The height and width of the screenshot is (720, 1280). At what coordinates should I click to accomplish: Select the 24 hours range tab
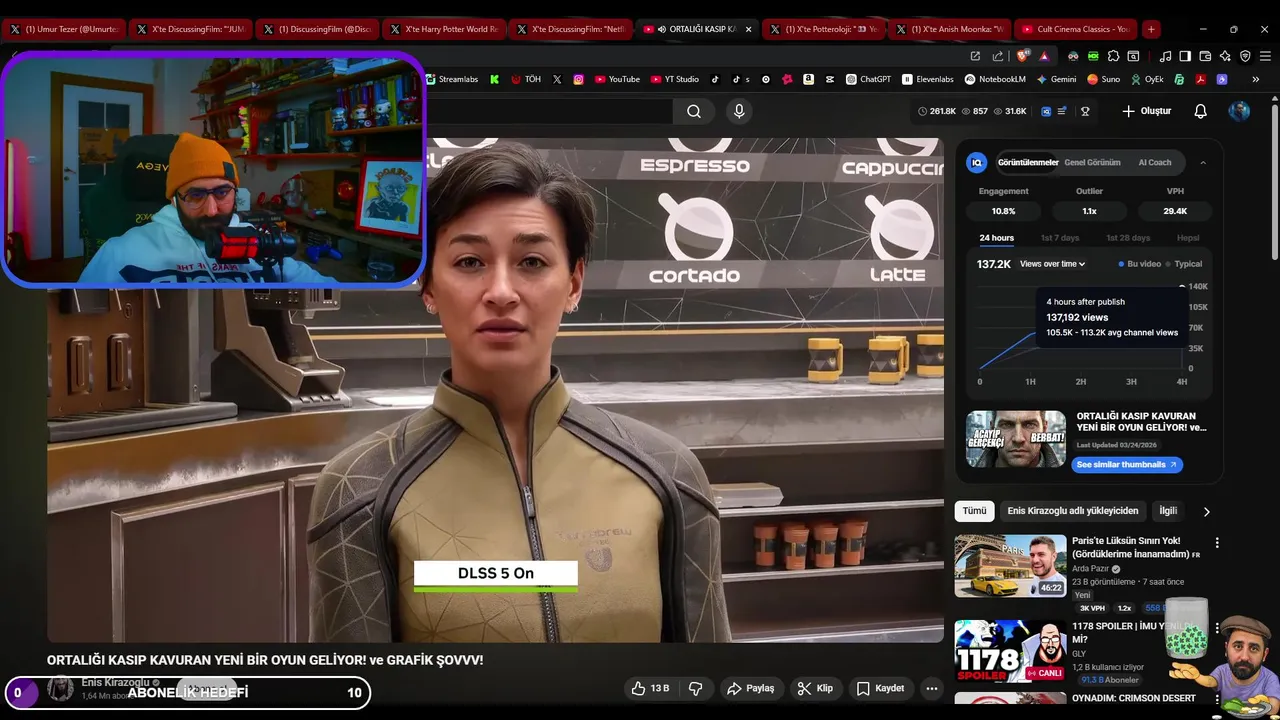[x=996, y=238]
